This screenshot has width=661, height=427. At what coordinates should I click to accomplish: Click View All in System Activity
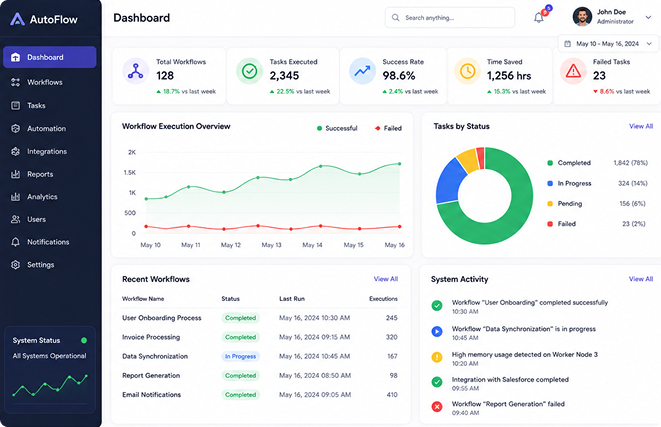tap(641, 279)
